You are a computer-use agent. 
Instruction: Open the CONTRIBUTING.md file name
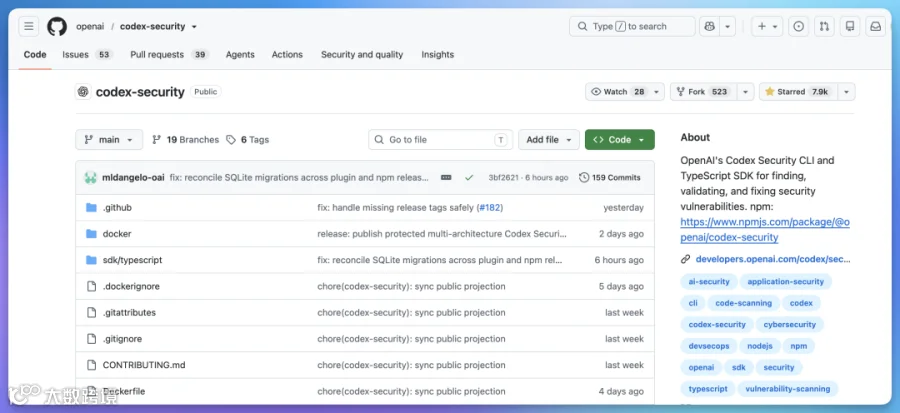click(143, 365)
